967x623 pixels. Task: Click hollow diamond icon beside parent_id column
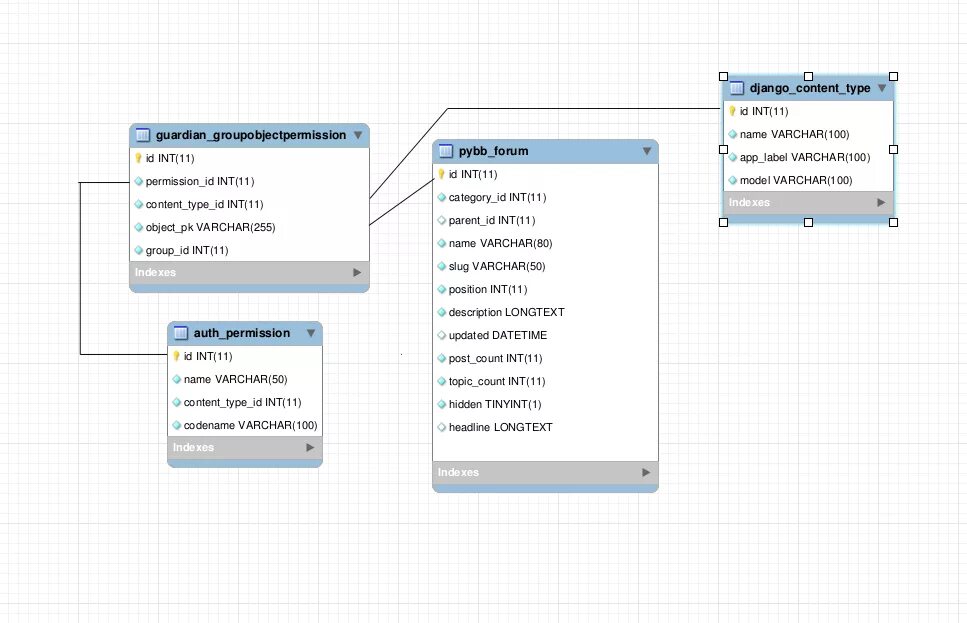coord(442,220)
